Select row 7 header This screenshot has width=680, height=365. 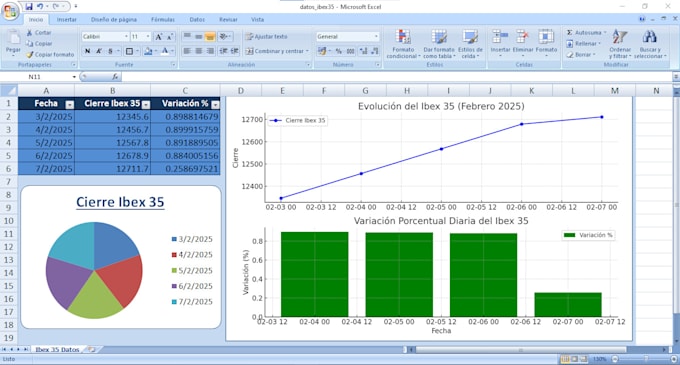coord(8,182)
